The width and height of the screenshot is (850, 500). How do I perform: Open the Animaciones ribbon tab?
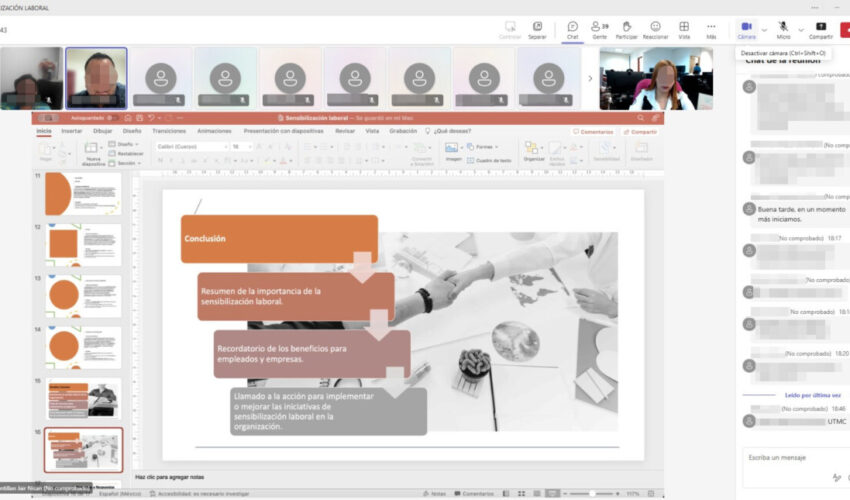click(x=214, y=131)
